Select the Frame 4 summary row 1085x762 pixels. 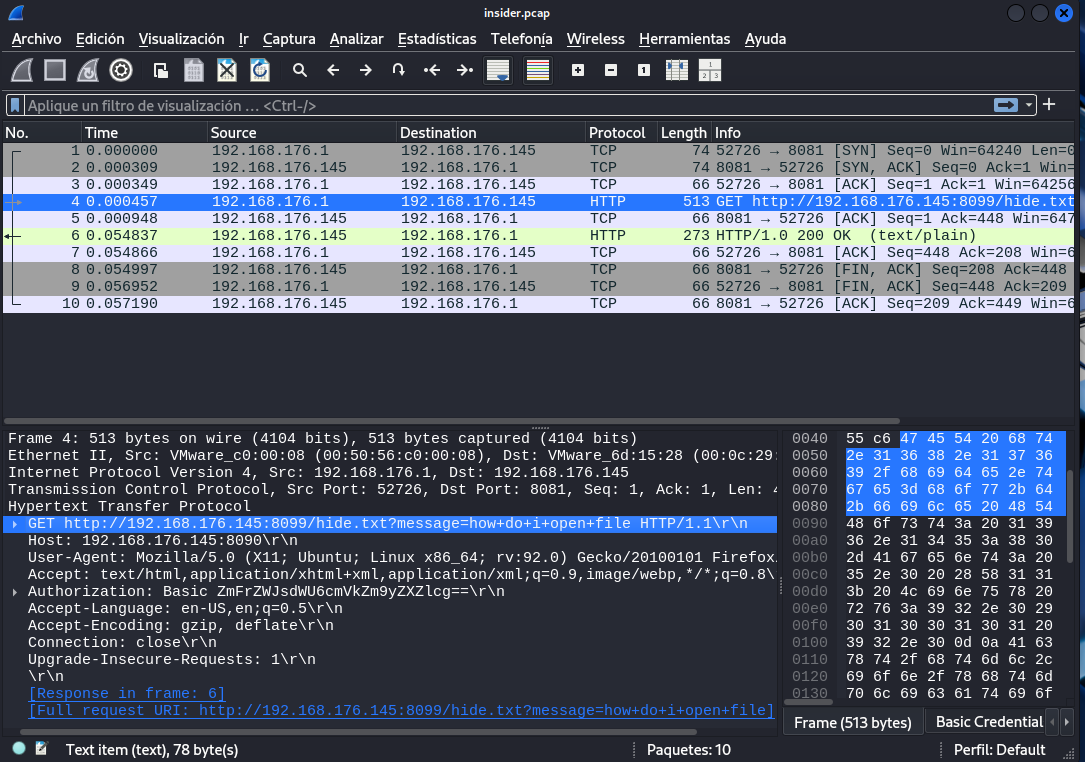391,439
